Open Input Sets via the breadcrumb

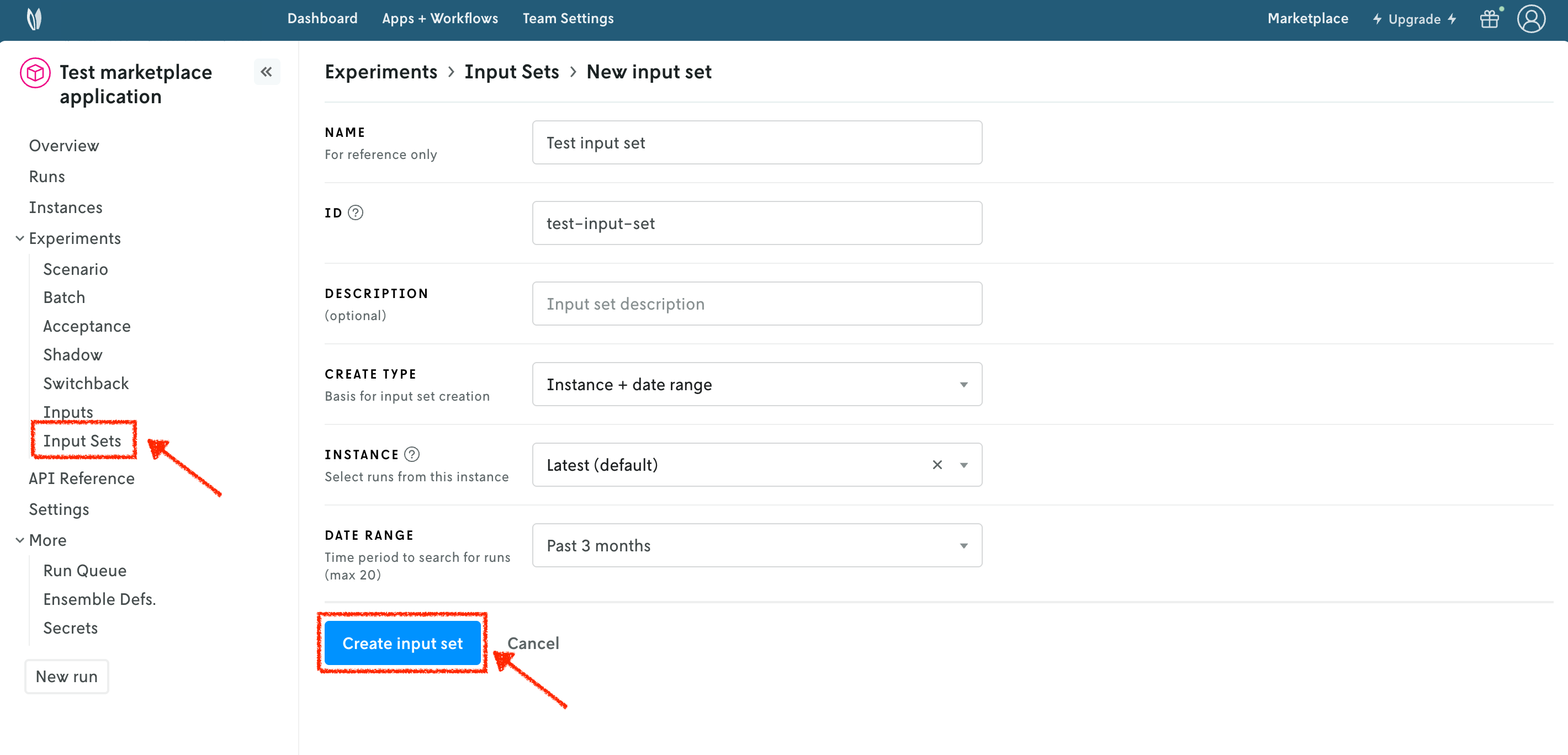pyautogui.click(x=511, y=71)
